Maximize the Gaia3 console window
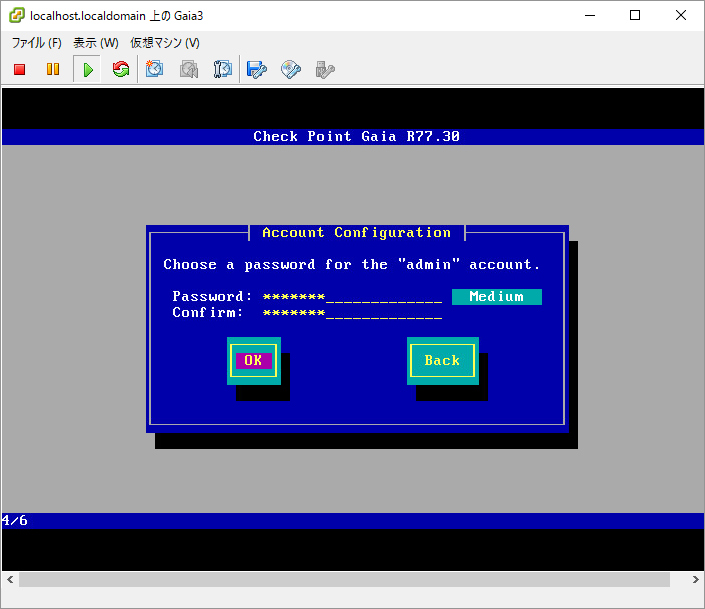The width and height of the screenshot is (705, 609). 635,15
